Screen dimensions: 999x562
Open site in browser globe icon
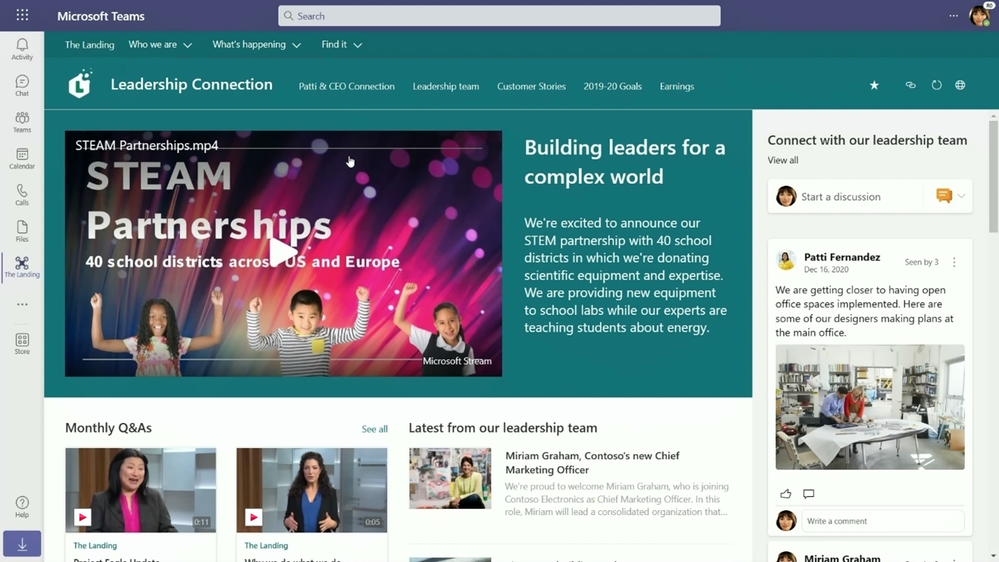[x=960, y=85]
